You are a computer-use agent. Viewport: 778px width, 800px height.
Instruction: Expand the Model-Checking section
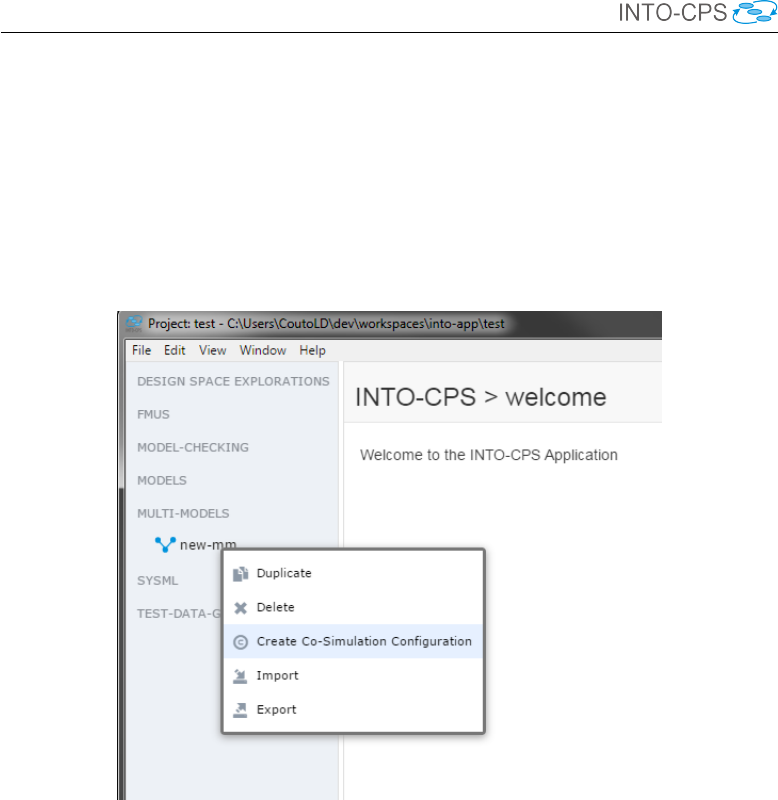tap(193, 447)
